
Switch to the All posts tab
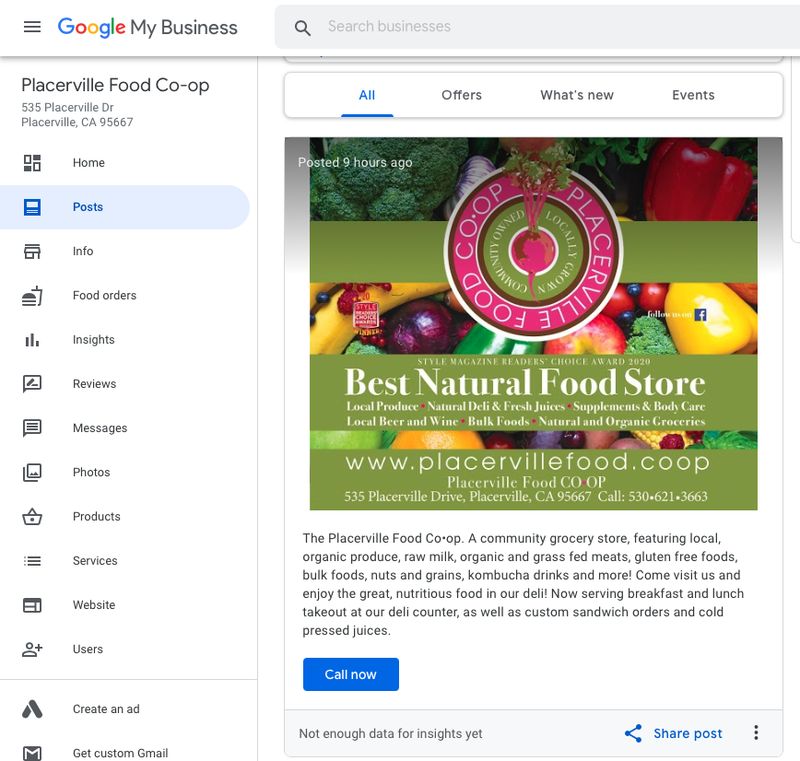(367, 95)
